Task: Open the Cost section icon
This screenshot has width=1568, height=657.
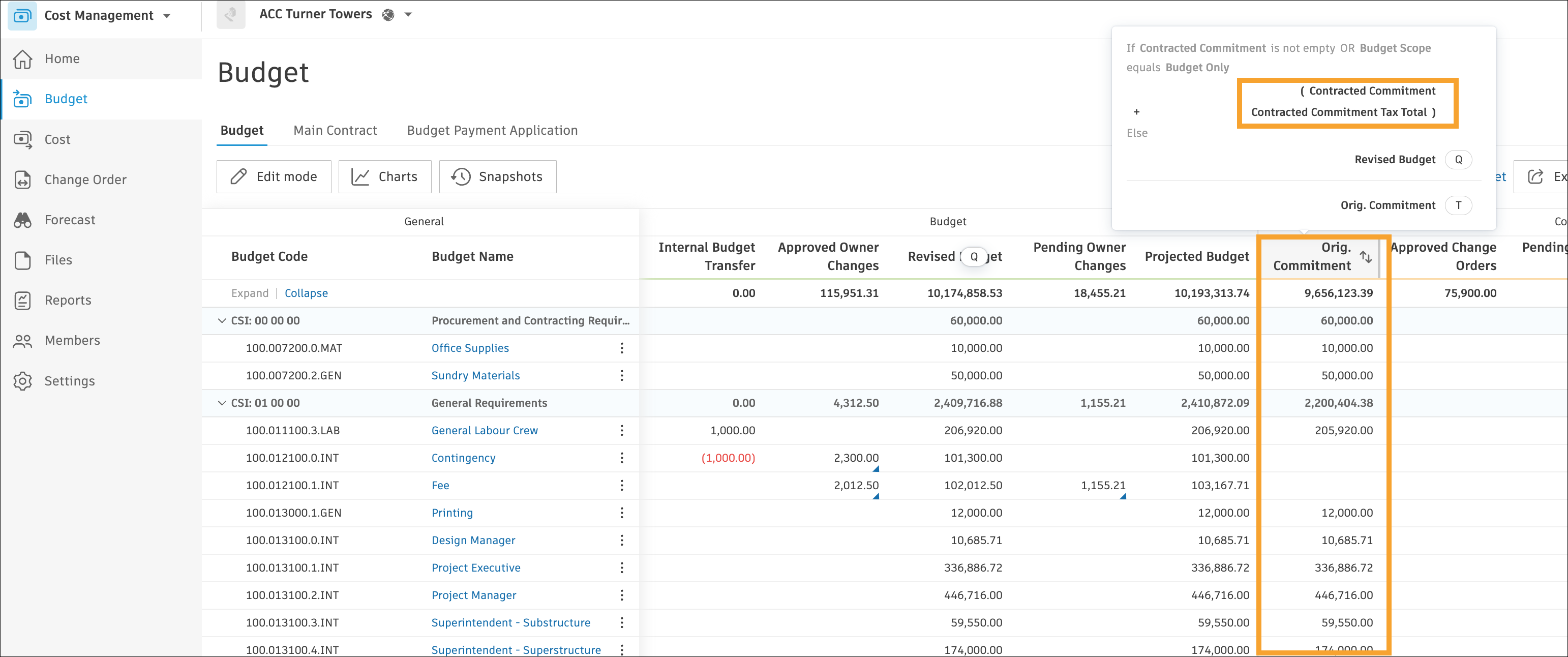Action: [22, 139]
